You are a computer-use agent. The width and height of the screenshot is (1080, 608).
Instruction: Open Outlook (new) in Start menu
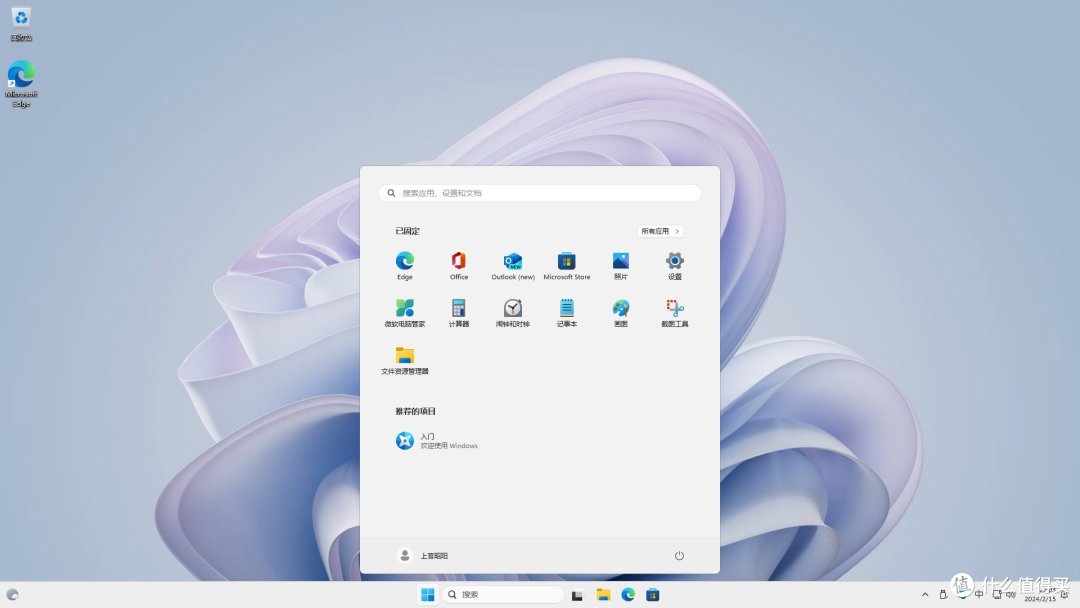point(512,266)
